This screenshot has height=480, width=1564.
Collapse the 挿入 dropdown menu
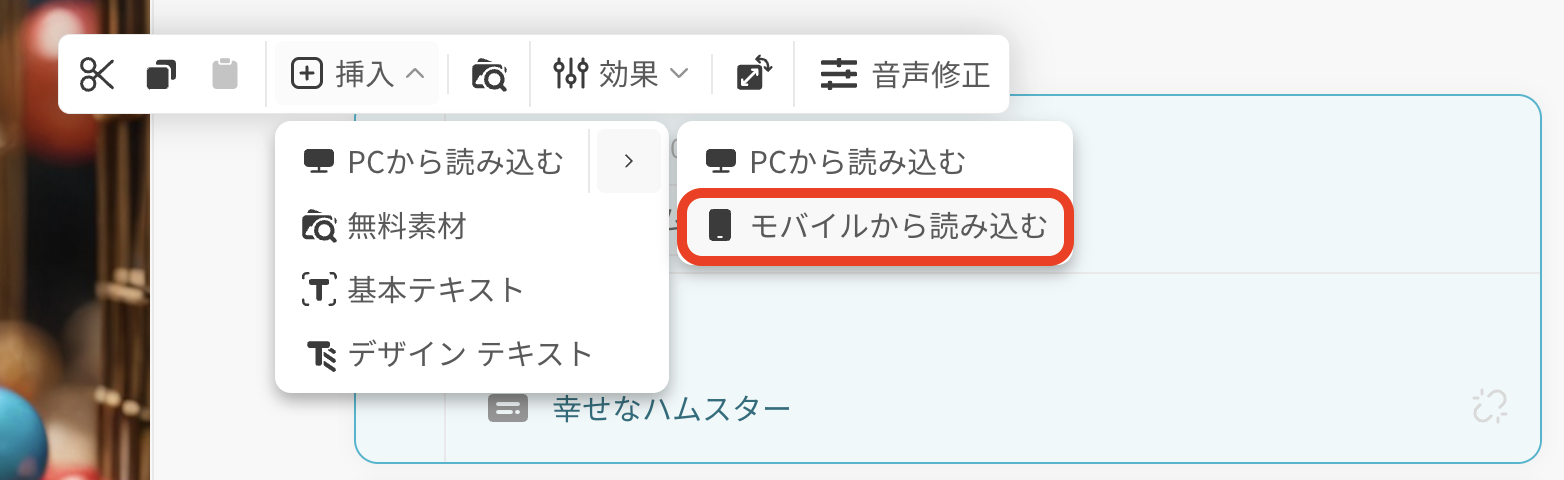357,74
